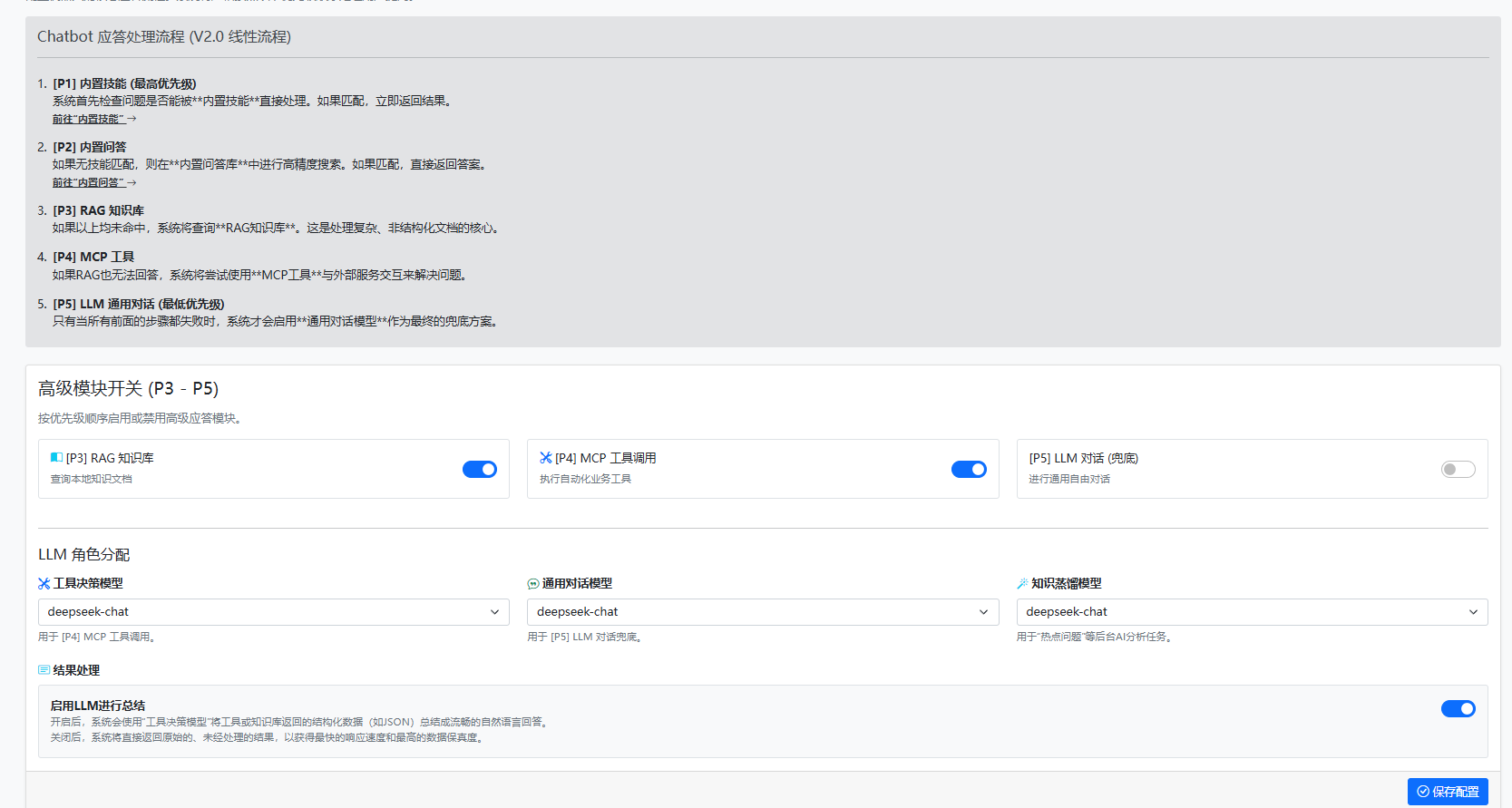Click the [P3] RAG 知识库 step title
Screen dimensions: 1512x808
point(98,210)
